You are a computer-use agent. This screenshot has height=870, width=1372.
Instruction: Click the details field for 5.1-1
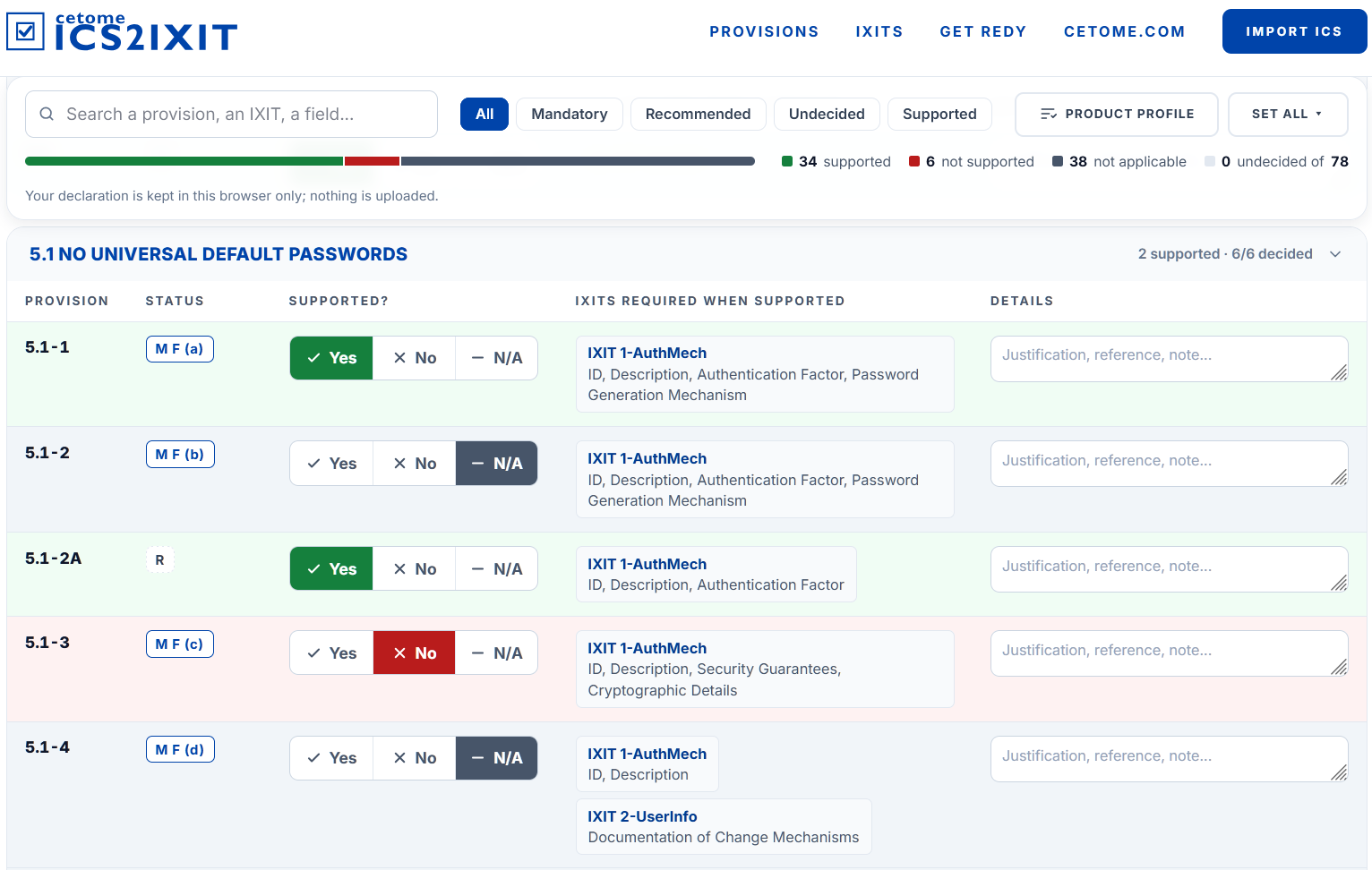tap(1169, 359)
